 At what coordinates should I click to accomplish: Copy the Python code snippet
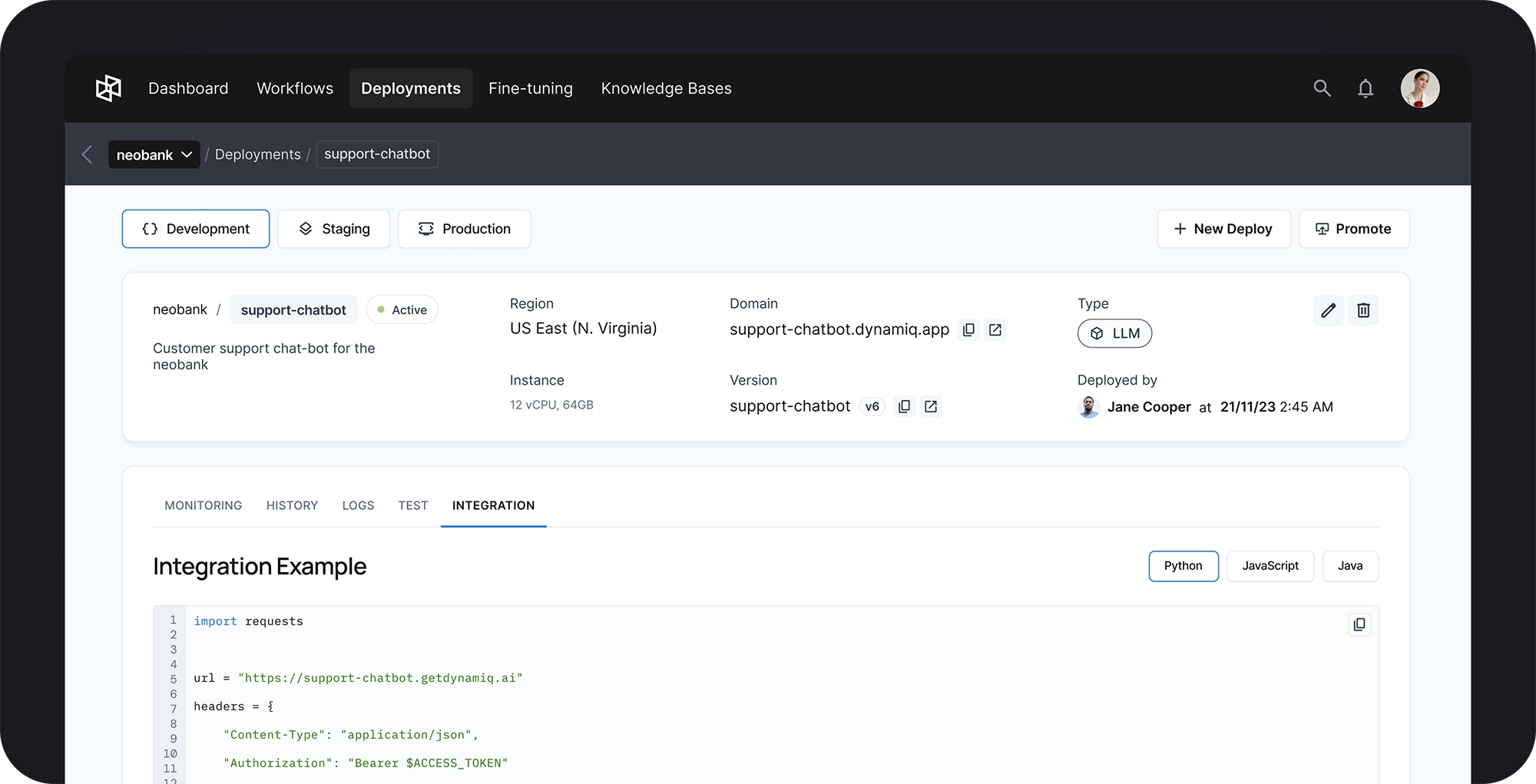(x=1359, y=624)
